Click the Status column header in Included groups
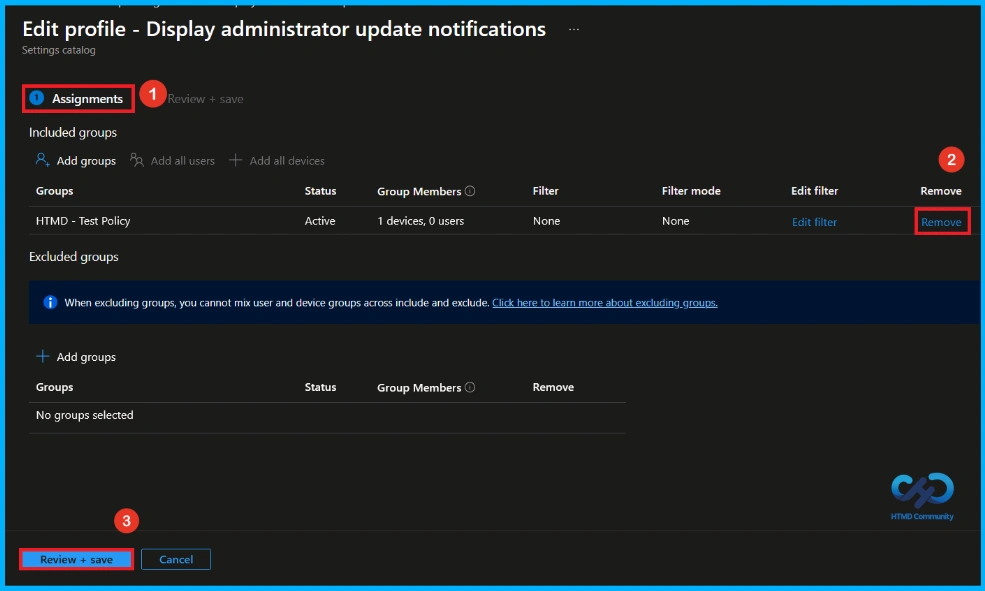 (320, 191)
